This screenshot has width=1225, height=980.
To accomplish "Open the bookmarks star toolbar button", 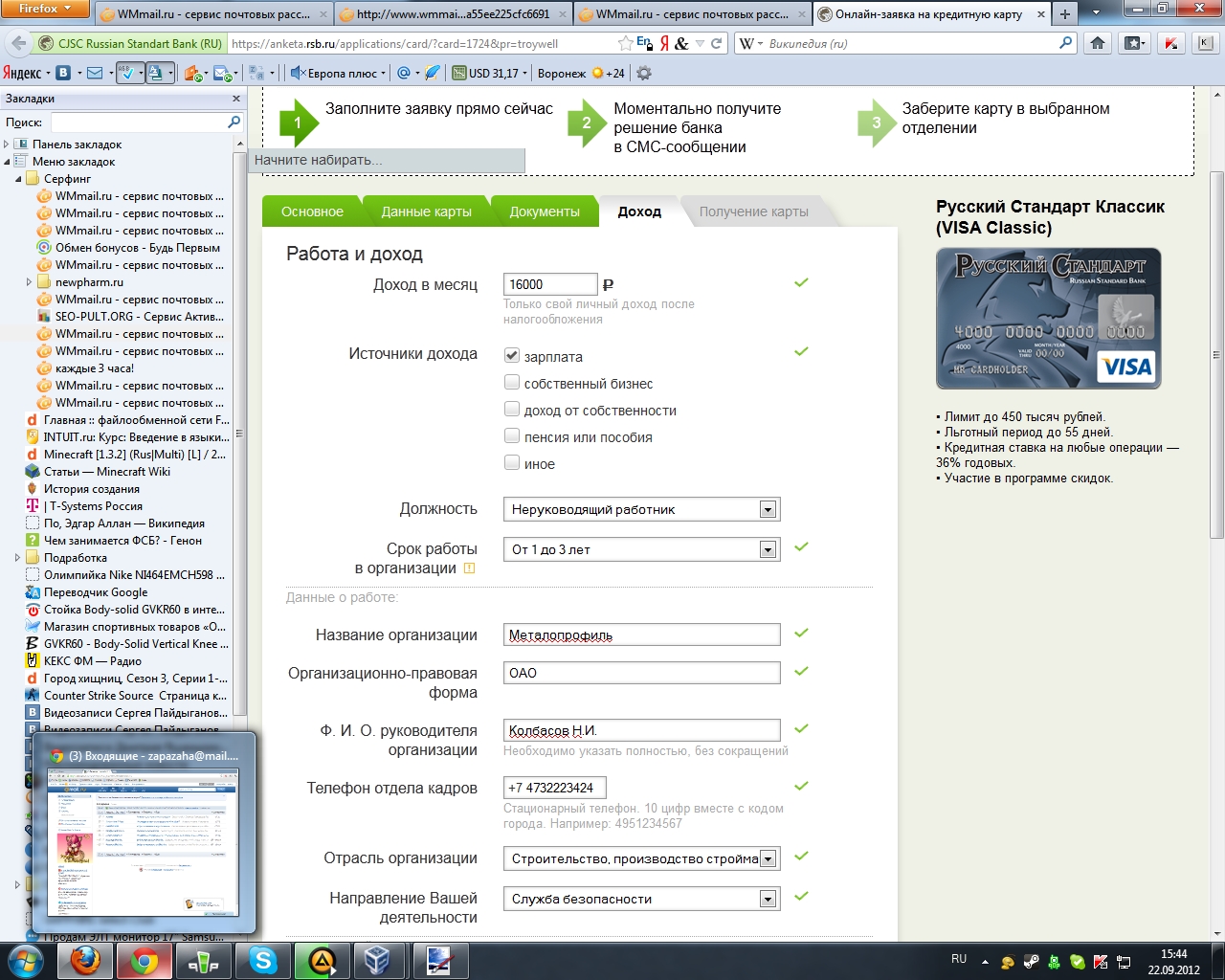I will [1134, 43].
